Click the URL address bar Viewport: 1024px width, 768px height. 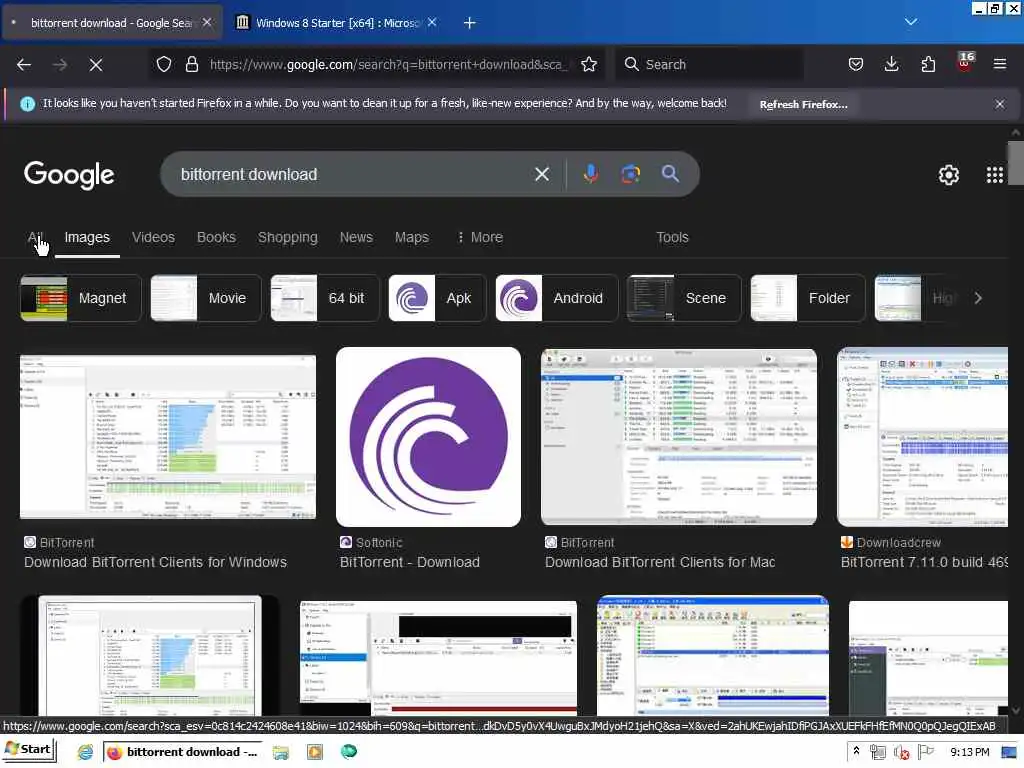[x=389, y=64]
